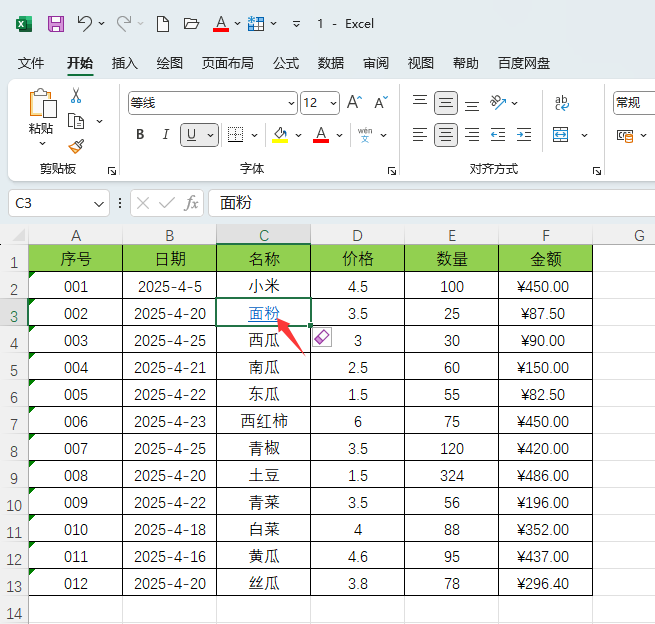Click font color icon in quick access toolbar

point(221,23)
